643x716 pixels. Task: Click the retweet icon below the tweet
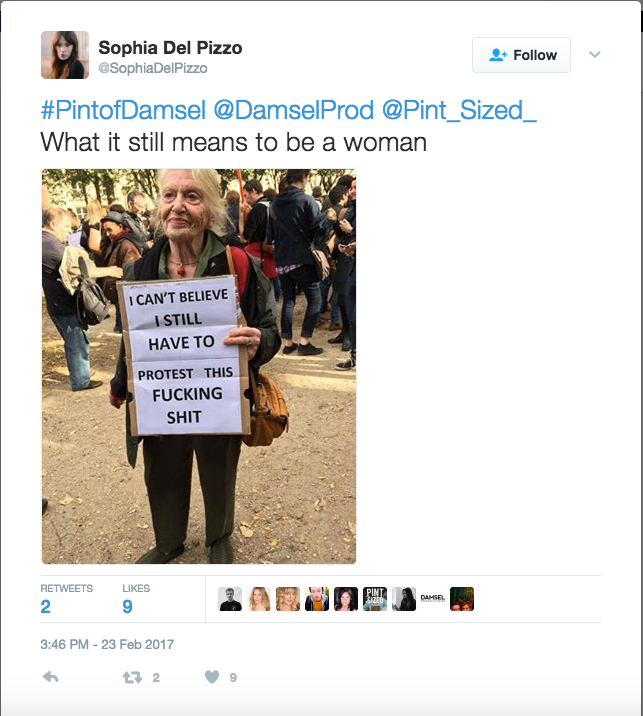132,678
